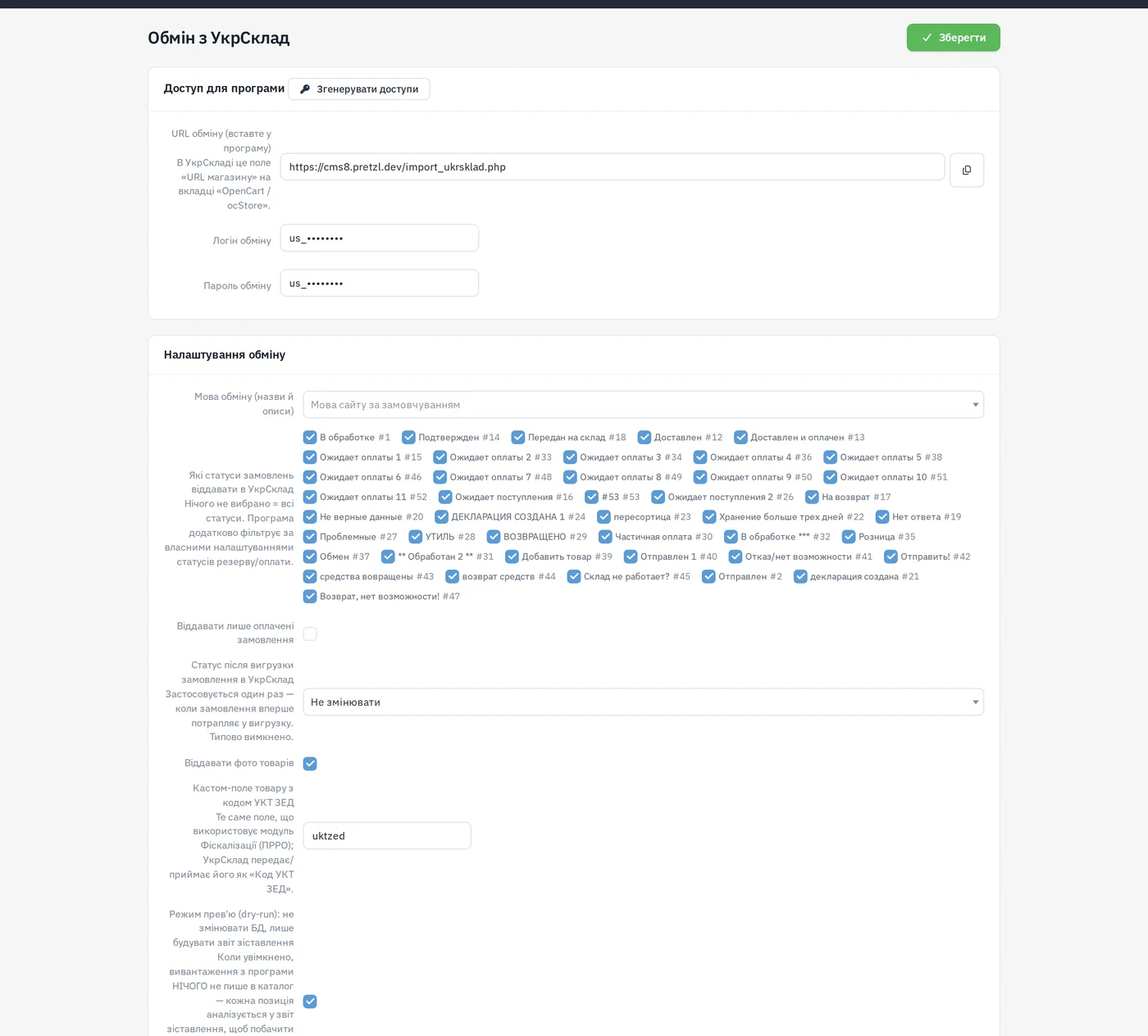Uncheck status Не верные данные #20
Screen dimensions: 1148x1036
310,517
